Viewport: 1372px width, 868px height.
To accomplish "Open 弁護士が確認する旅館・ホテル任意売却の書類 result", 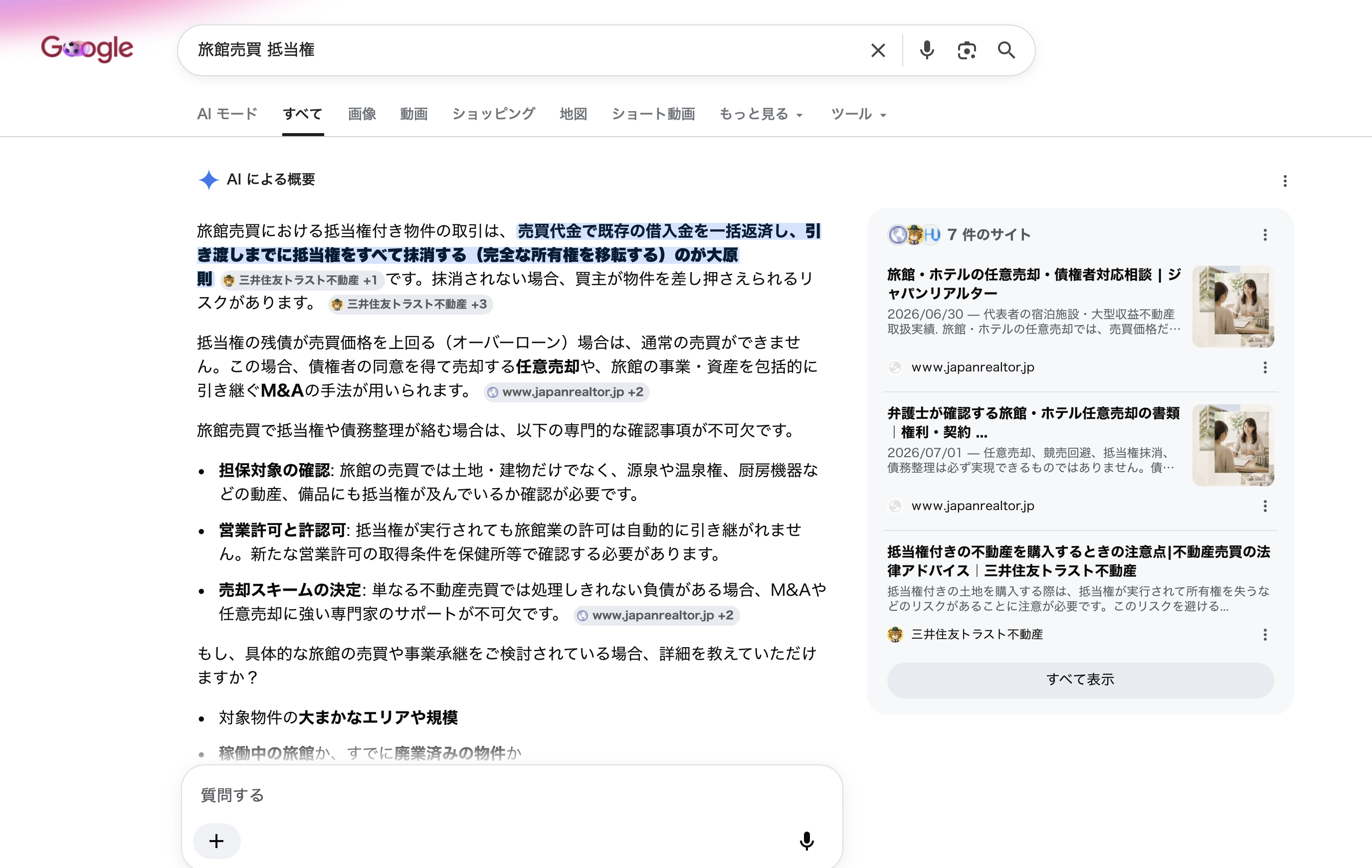I will click(x=1033, y=422).
